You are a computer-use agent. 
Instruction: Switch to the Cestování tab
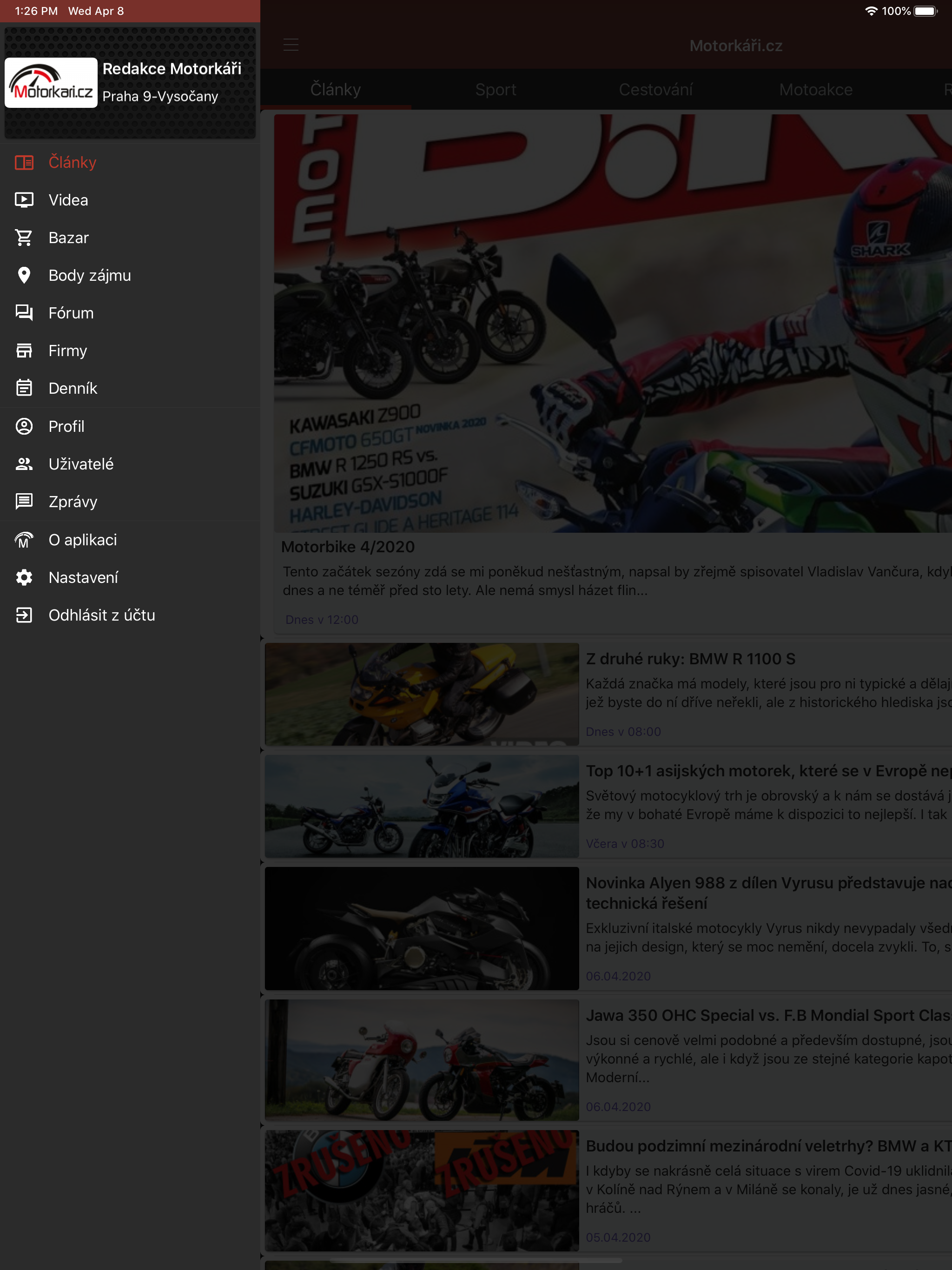point(656,90)
